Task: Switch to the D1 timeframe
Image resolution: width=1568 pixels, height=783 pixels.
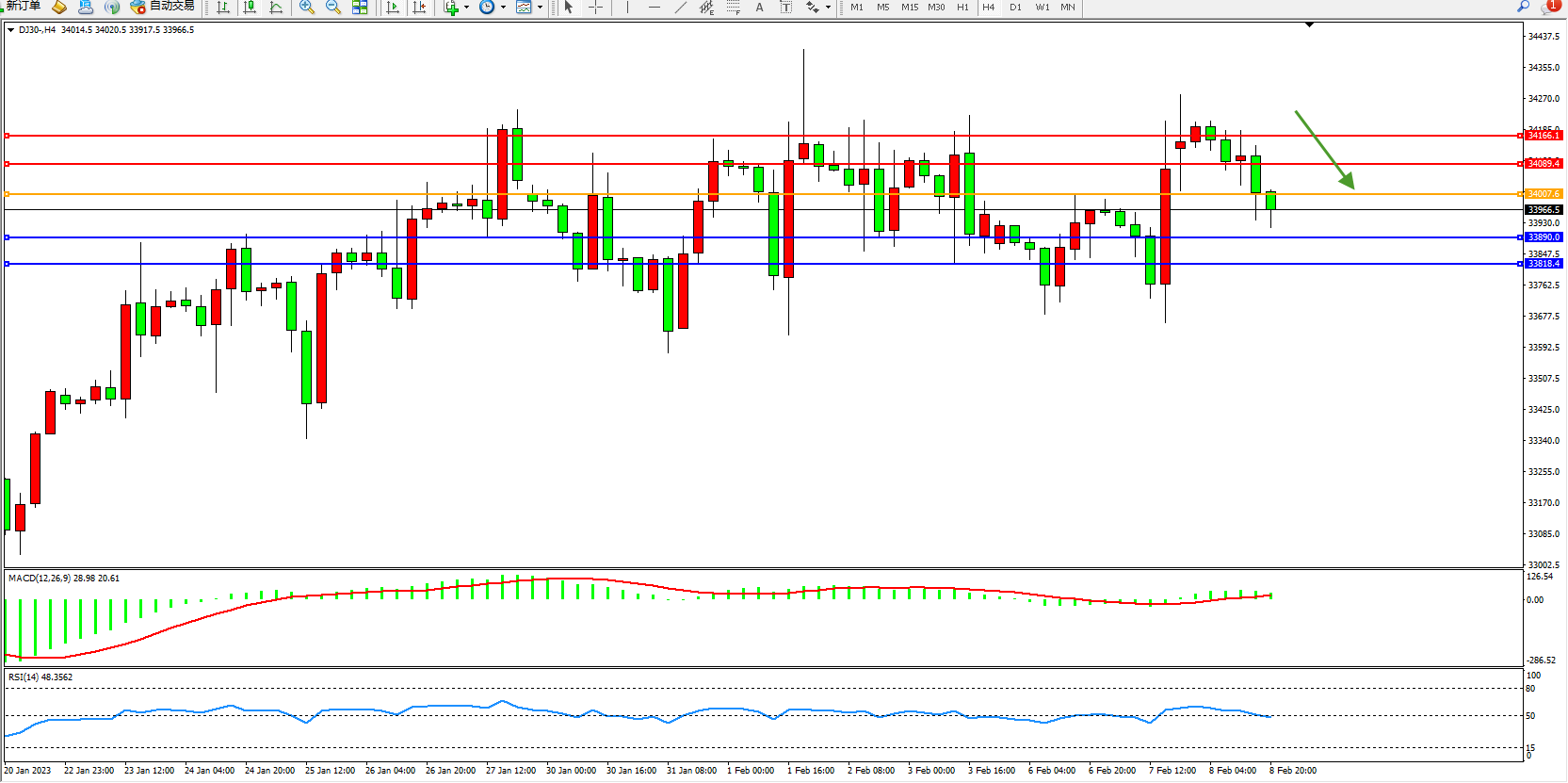Action: coord(1015,8)
